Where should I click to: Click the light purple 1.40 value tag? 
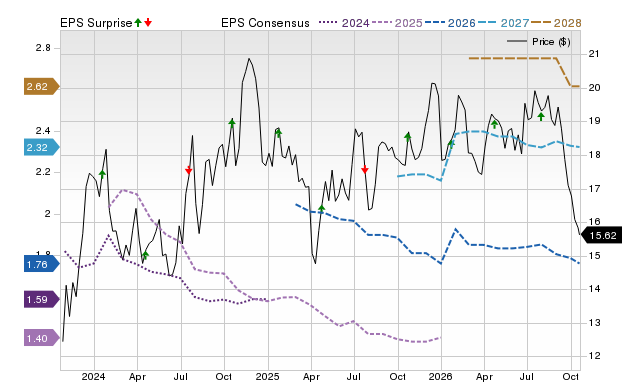click(42, 338)
